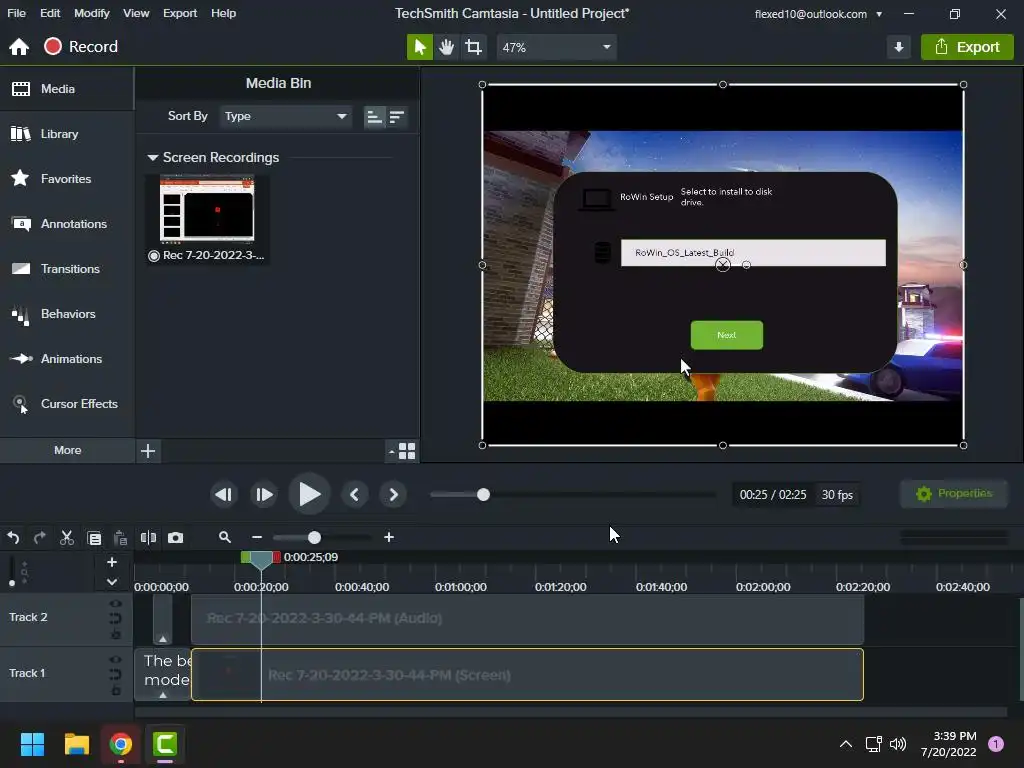Image resolution: width=1024 pixels, height=768 pixels.
Task: Open the Media tab in sidebar
Action: [67, 89]
